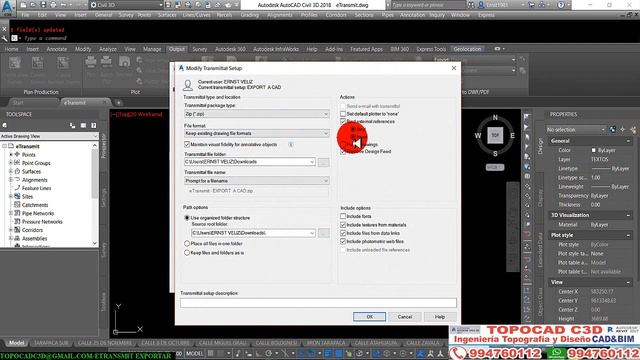Click the Cancel button in dialog
Screen dimensions: 640x360
pos(404,317)
